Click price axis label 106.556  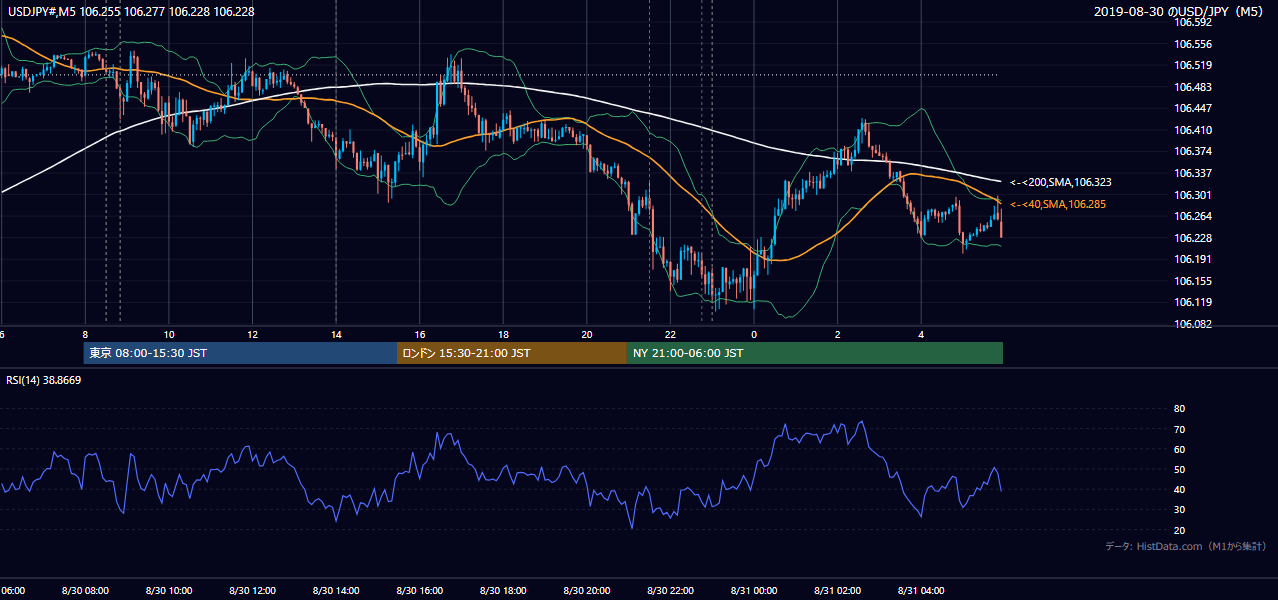click(x=1193, y=44)
